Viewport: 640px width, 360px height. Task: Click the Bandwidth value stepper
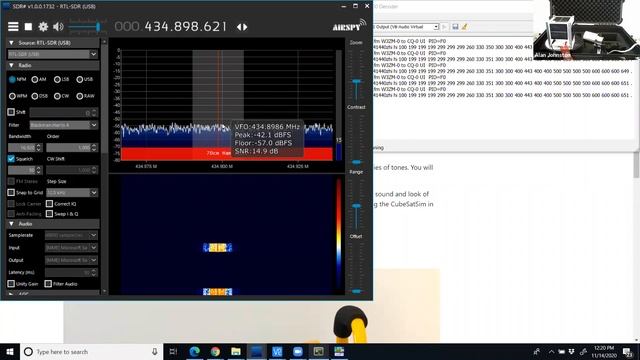pyautogui.click(x=39, y=148)
